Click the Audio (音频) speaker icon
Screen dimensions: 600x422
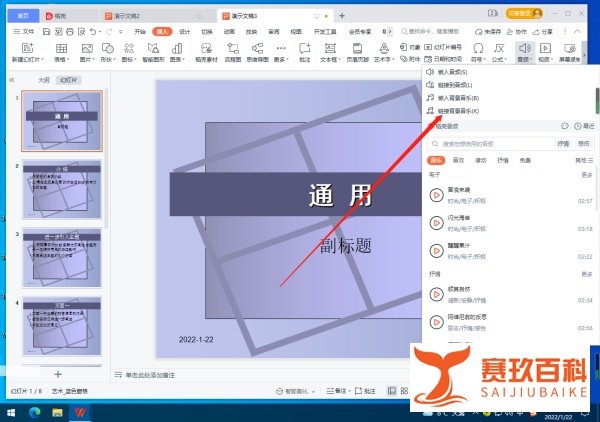[x=525, y=48]
